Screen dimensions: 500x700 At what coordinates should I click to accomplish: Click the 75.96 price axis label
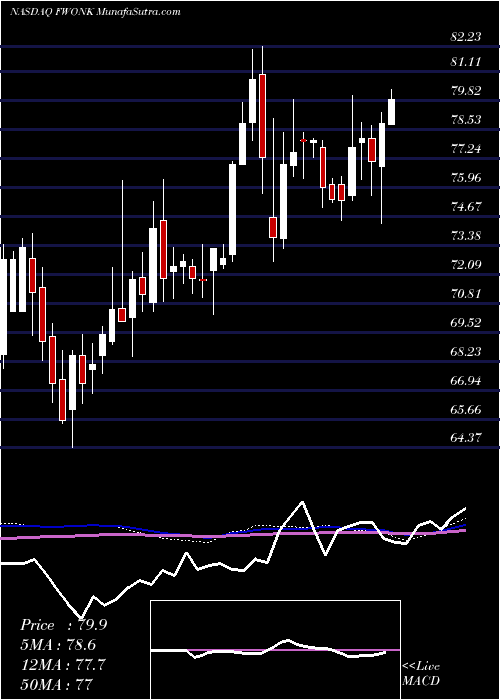(x=466, y=178)
